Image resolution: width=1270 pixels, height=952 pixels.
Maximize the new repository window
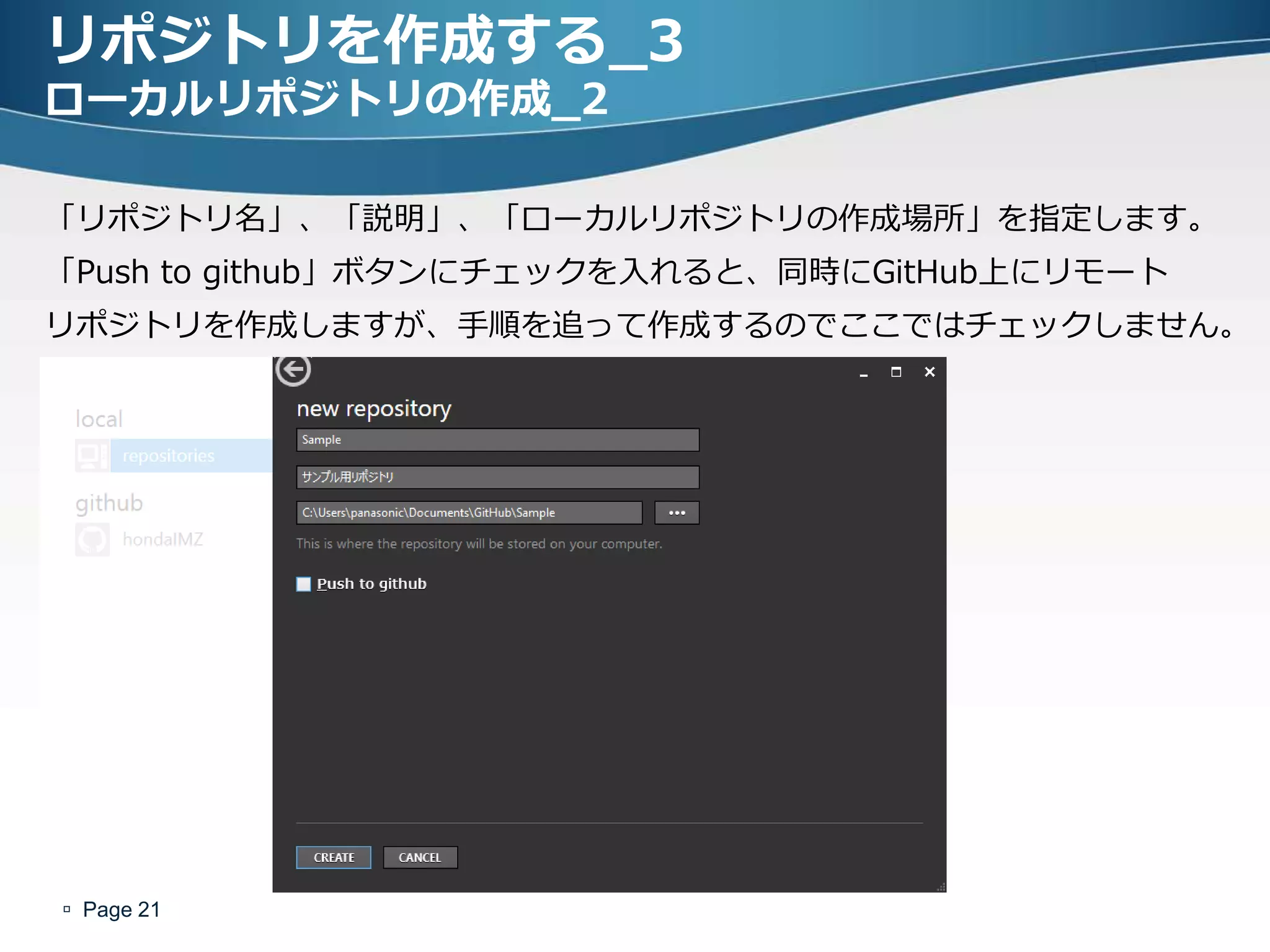pos(896,372)
